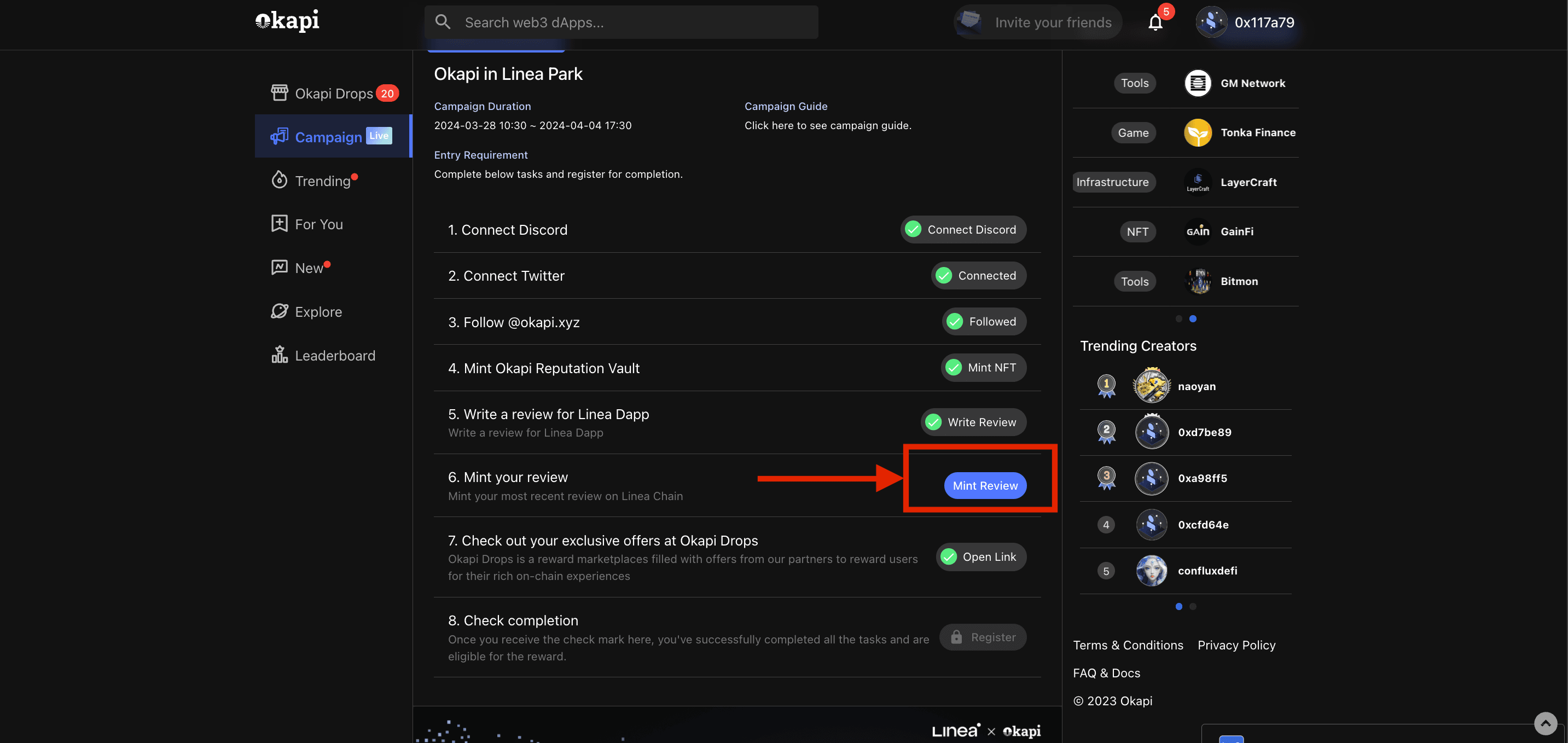The image size is (1568, 743).
Task: Open the GainFi dApp logo
Action: pyautogui.click(x=1197, y=231)
